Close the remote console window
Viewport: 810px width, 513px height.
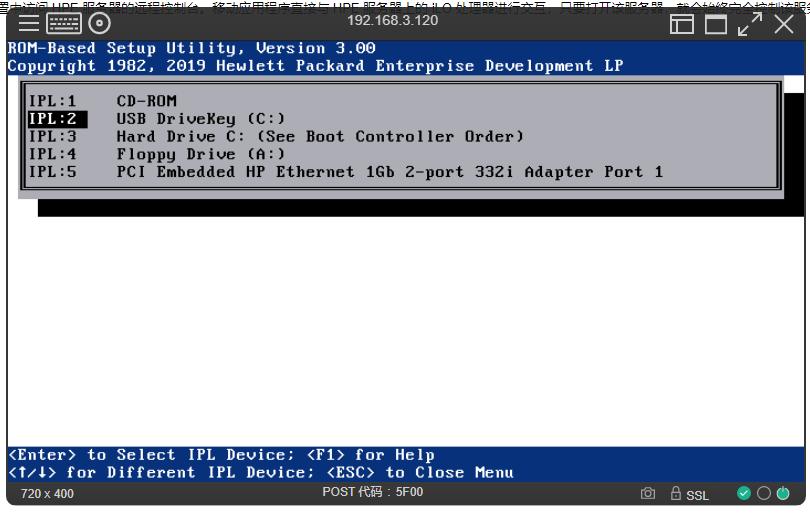click(x=784, y=24)
